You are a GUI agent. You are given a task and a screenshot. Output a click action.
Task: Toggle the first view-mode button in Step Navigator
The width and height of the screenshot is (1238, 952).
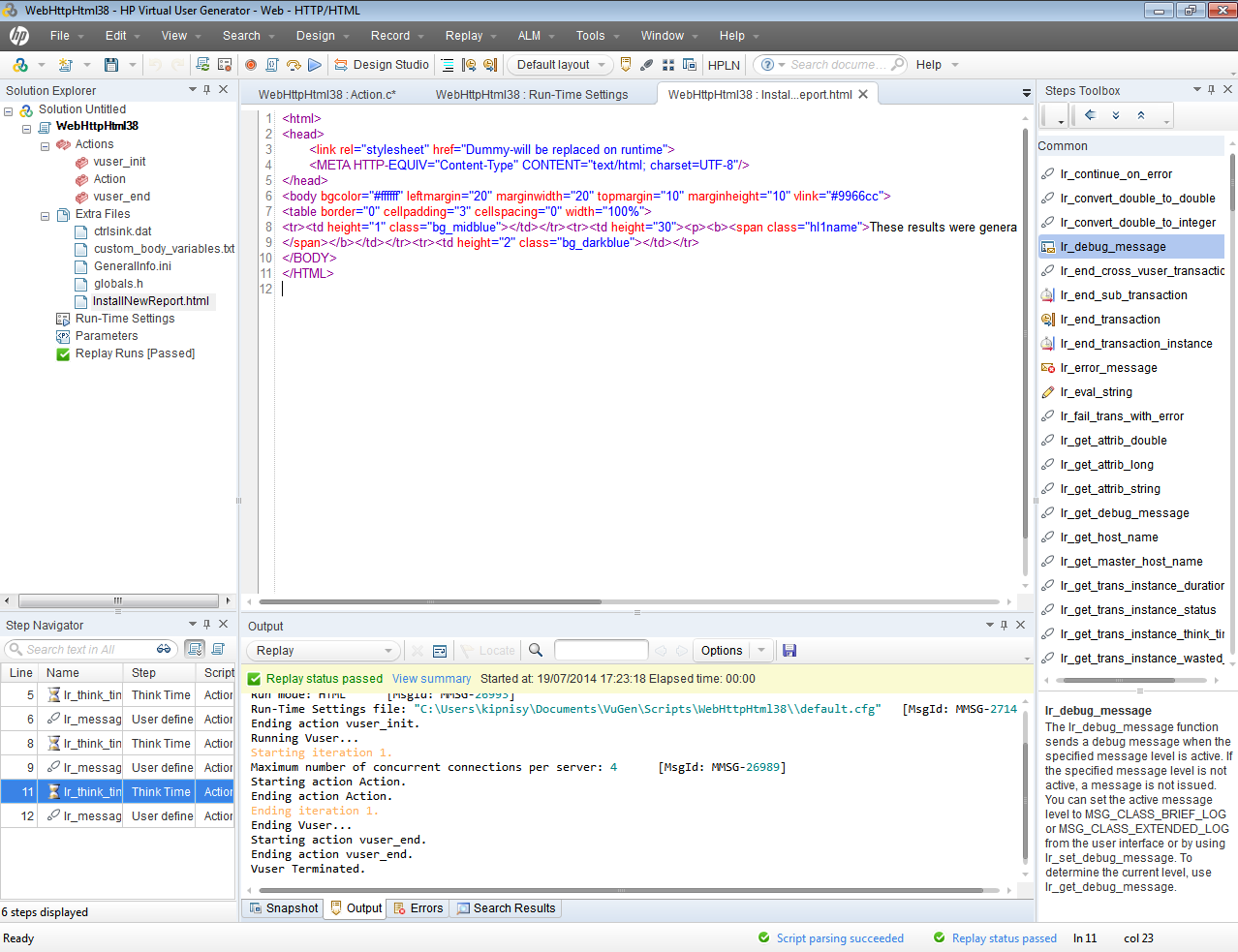pos(195,649)
